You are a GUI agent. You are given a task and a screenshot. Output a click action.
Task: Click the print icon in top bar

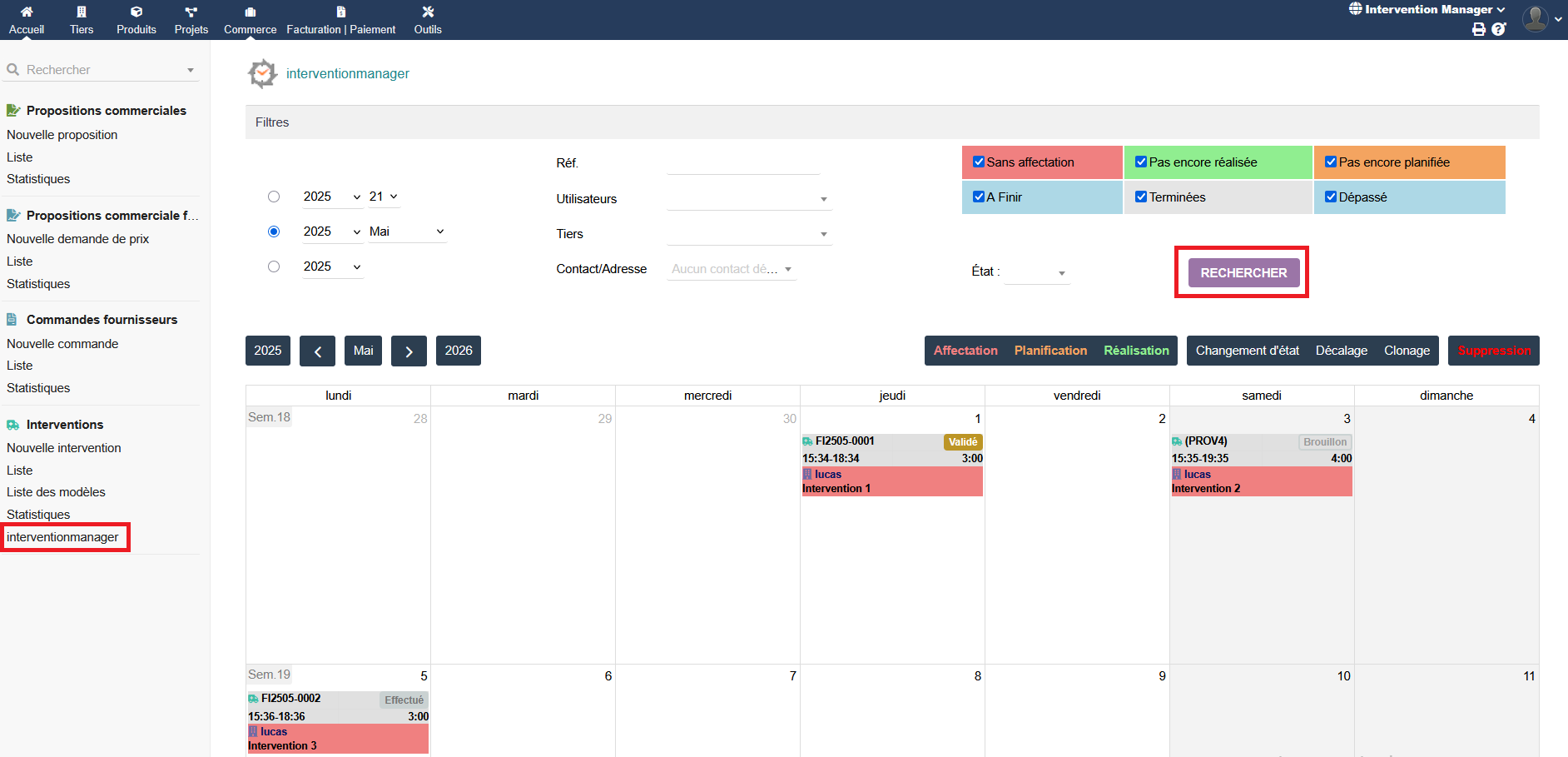point(1478,30)
